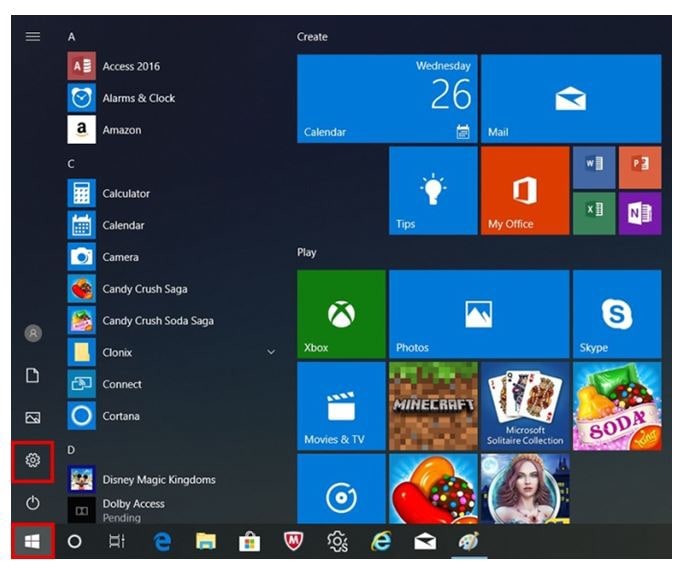This screenshot has height=573, width=687.
Task: Open the Mail tile
Action: pos(571,99)
